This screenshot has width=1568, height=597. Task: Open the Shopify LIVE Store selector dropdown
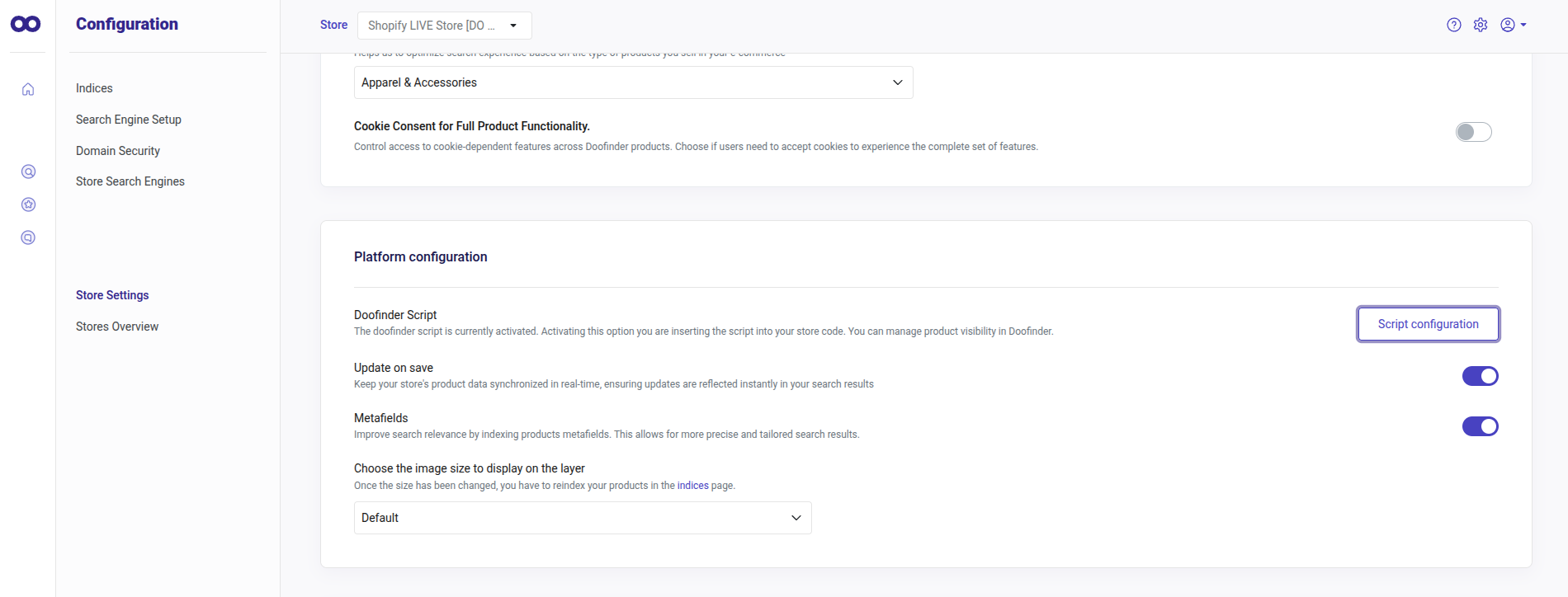pos(444,26)
